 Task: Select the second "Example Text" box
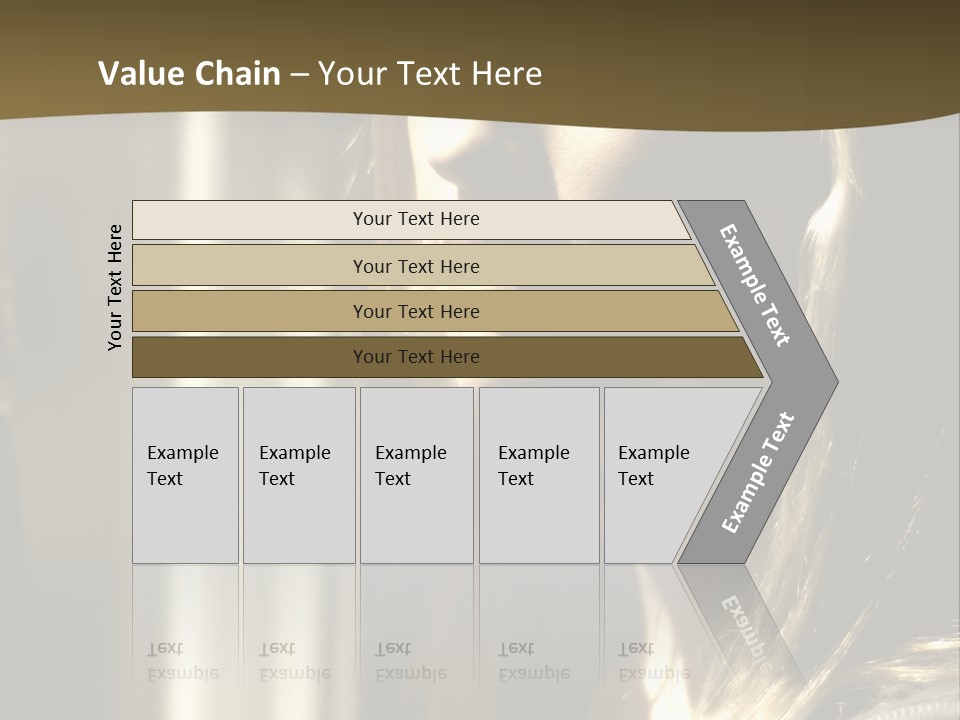pyautogui.click(x=299, y=474)
